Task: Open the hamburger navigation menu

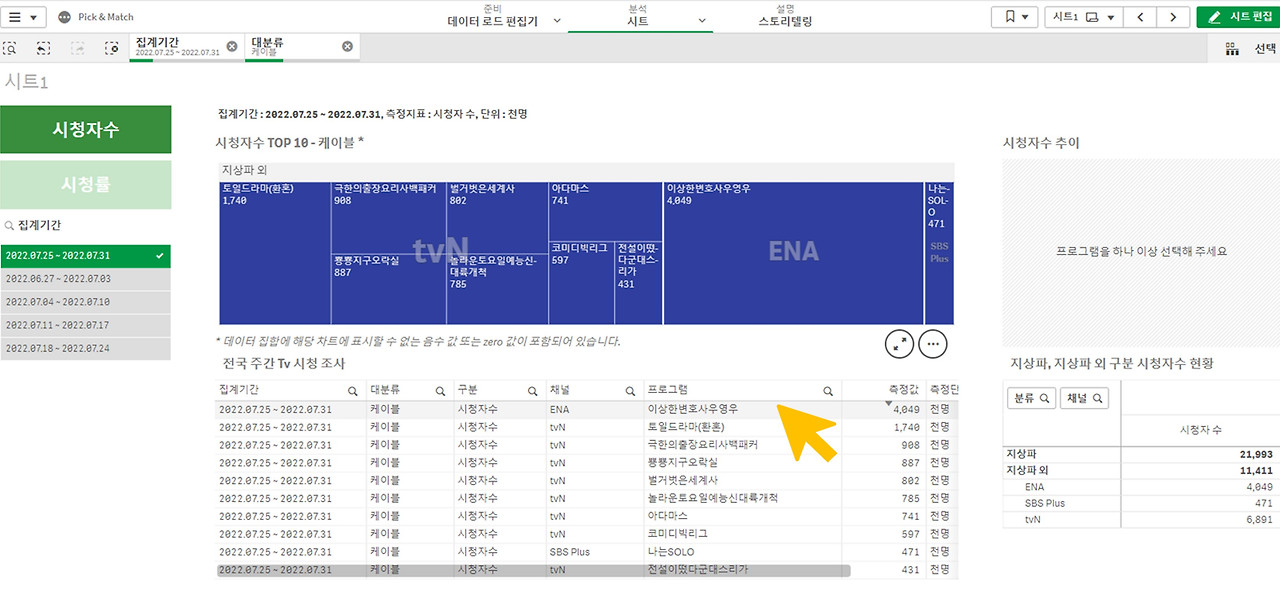Action: [24, 17]
